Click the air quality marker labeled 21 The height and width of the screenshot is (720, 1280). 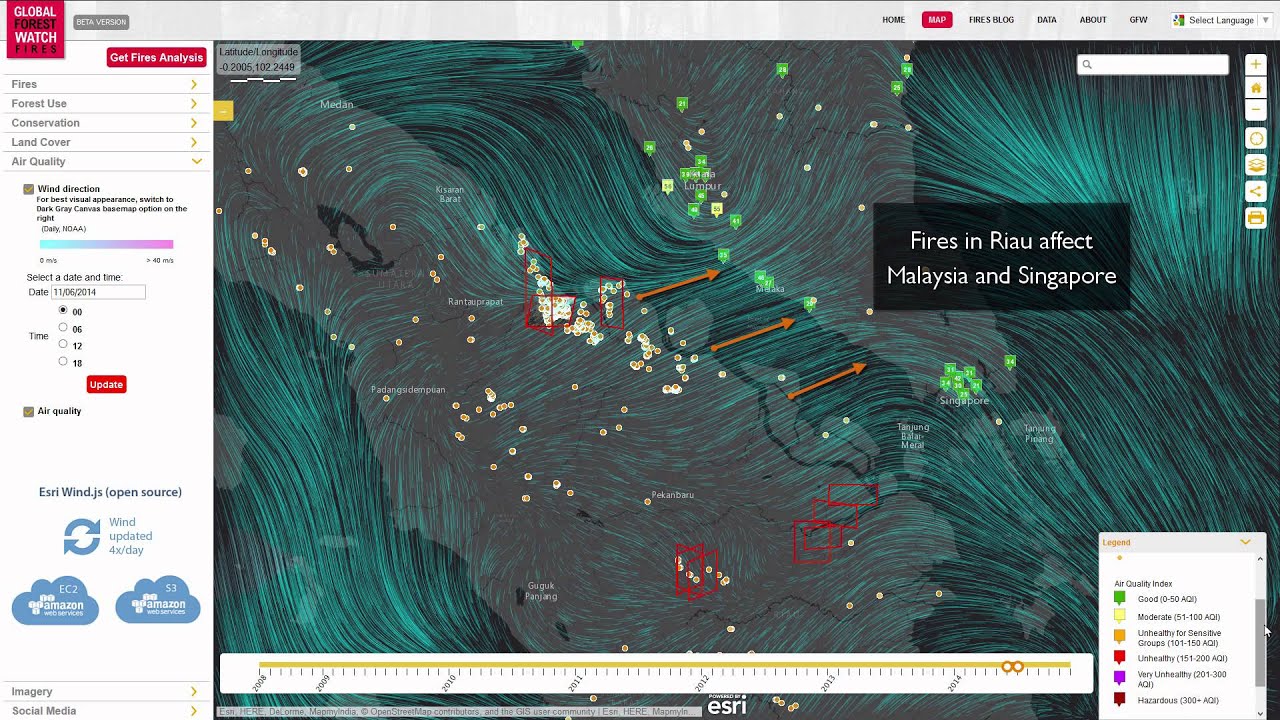(682, 103)
